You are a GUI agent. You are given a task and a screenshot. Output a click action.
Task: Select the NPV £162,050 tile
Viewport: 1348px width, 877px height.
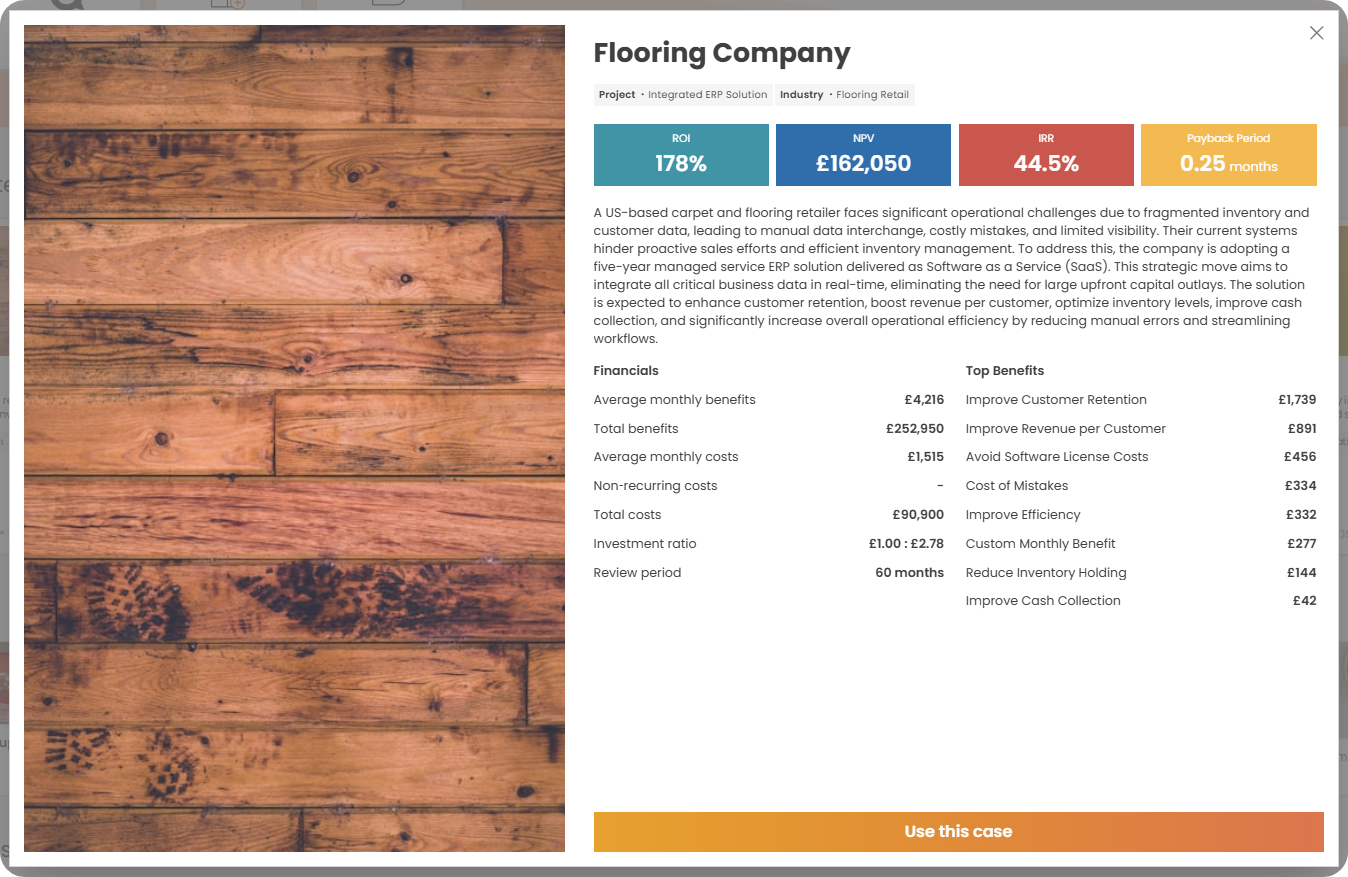click(x=863, y=155)
